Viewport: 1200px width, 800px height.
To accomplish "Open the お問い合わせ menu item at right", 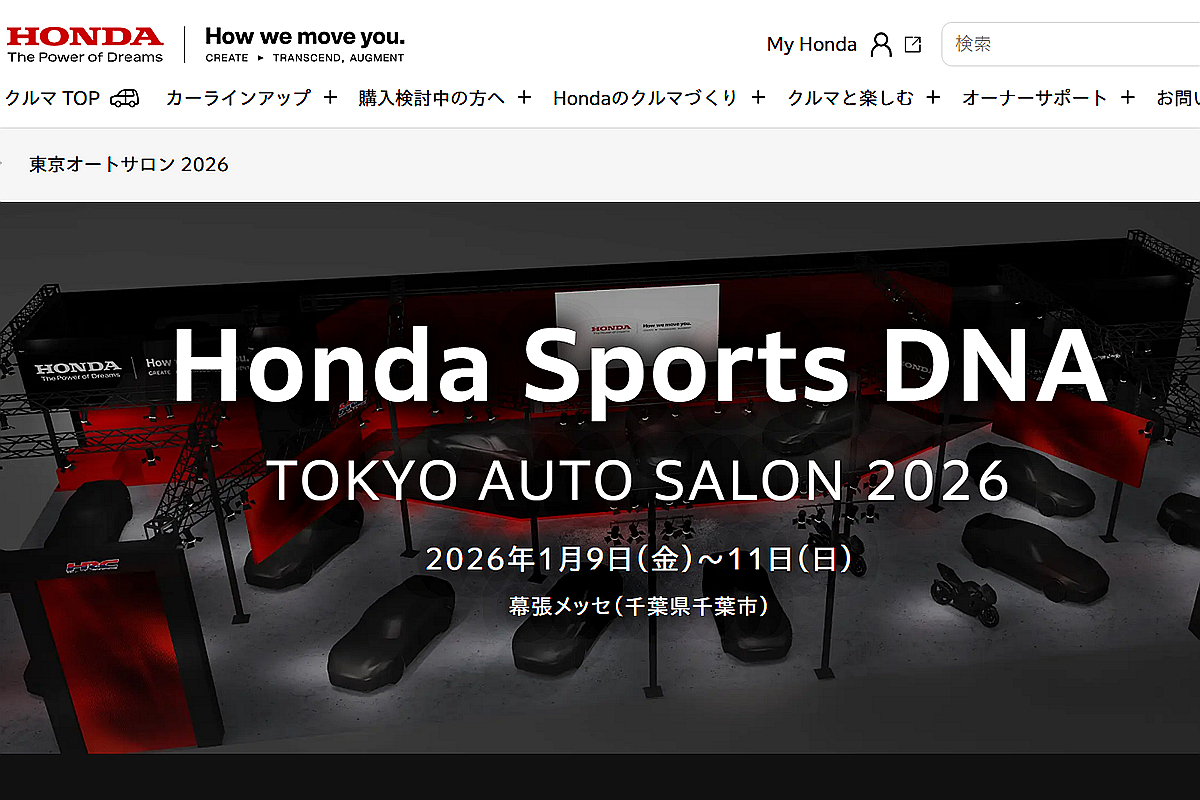I will (x=1178, y=98).
